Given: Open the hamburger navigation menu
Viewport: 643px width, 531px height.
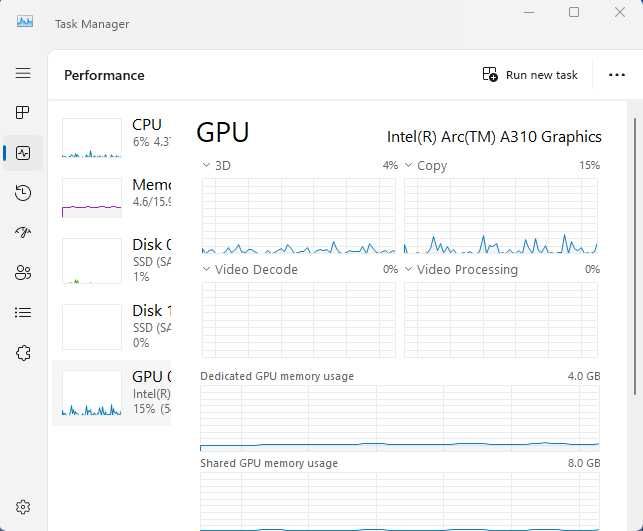Looking at the screenshot, I should pyautogui.click(x=23, y=73).
